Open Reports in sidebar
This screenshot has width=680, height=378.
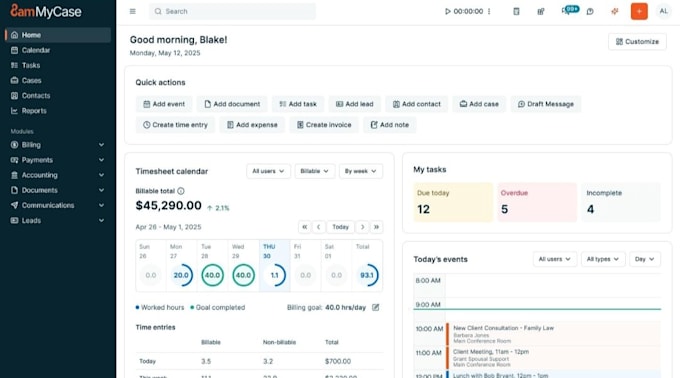(x=58, y=111)
